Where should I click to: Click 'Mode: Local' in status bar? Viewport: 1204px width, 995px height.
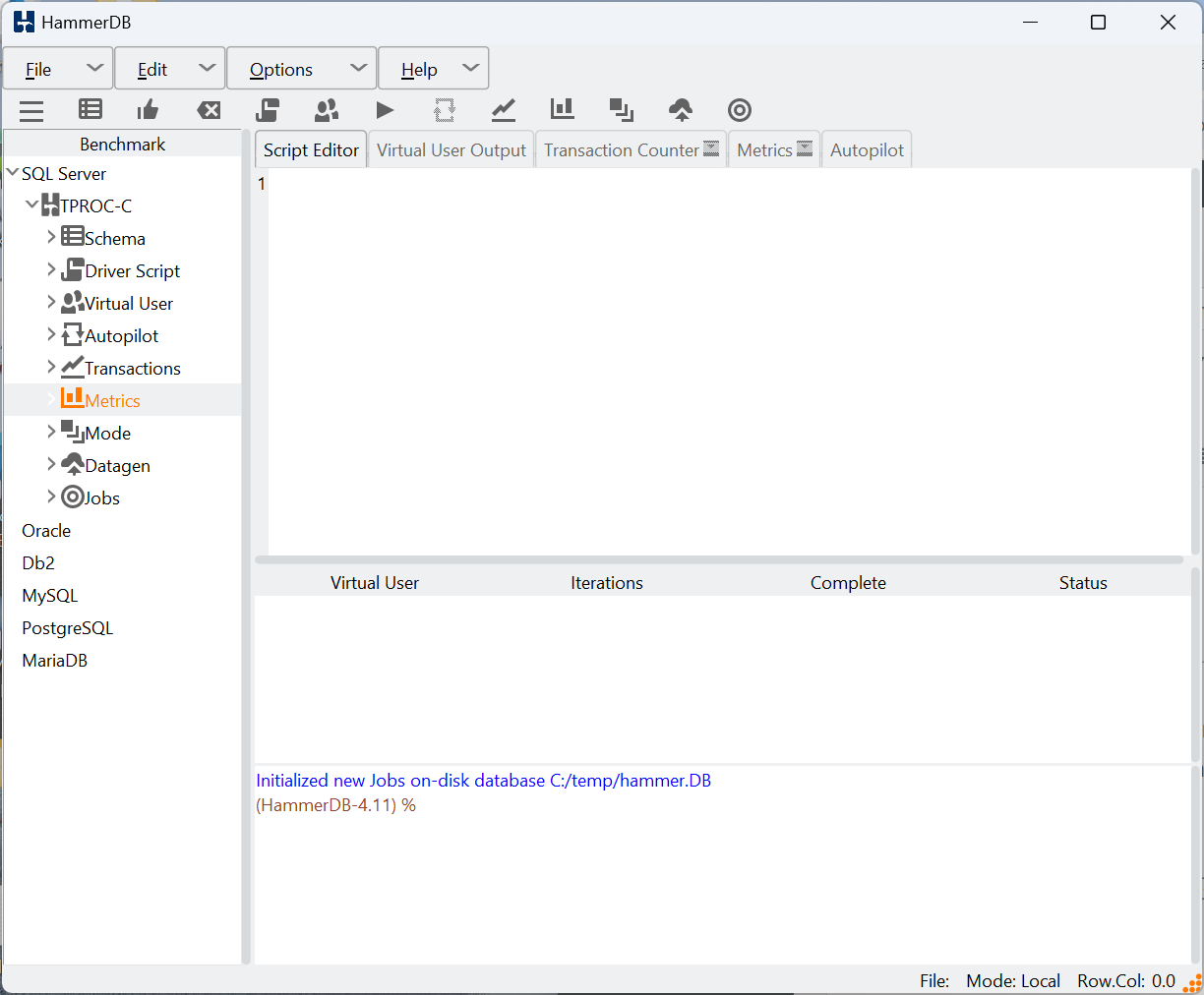pos(1013,980)
